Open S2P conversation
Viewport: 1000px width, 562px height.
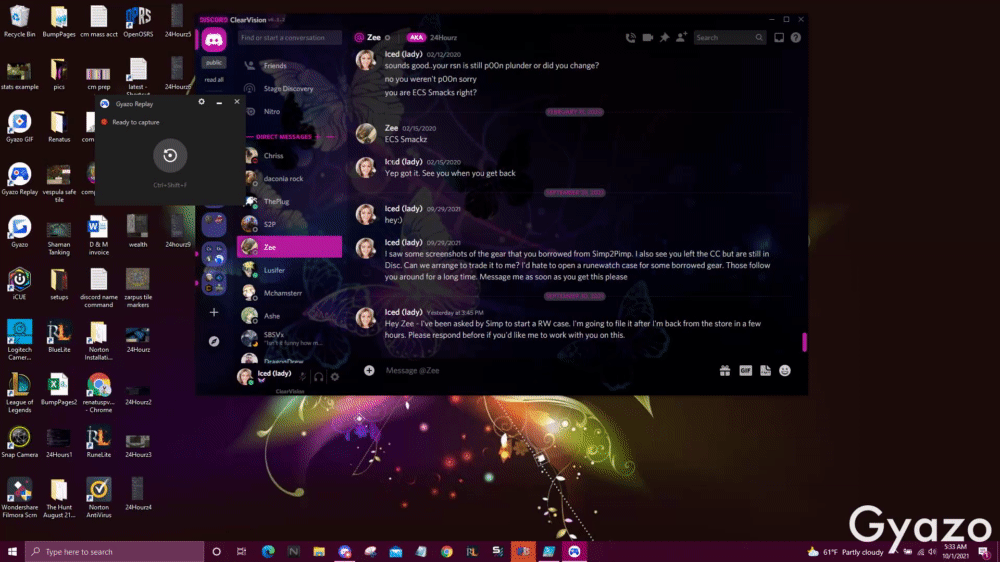coord(290,225)
